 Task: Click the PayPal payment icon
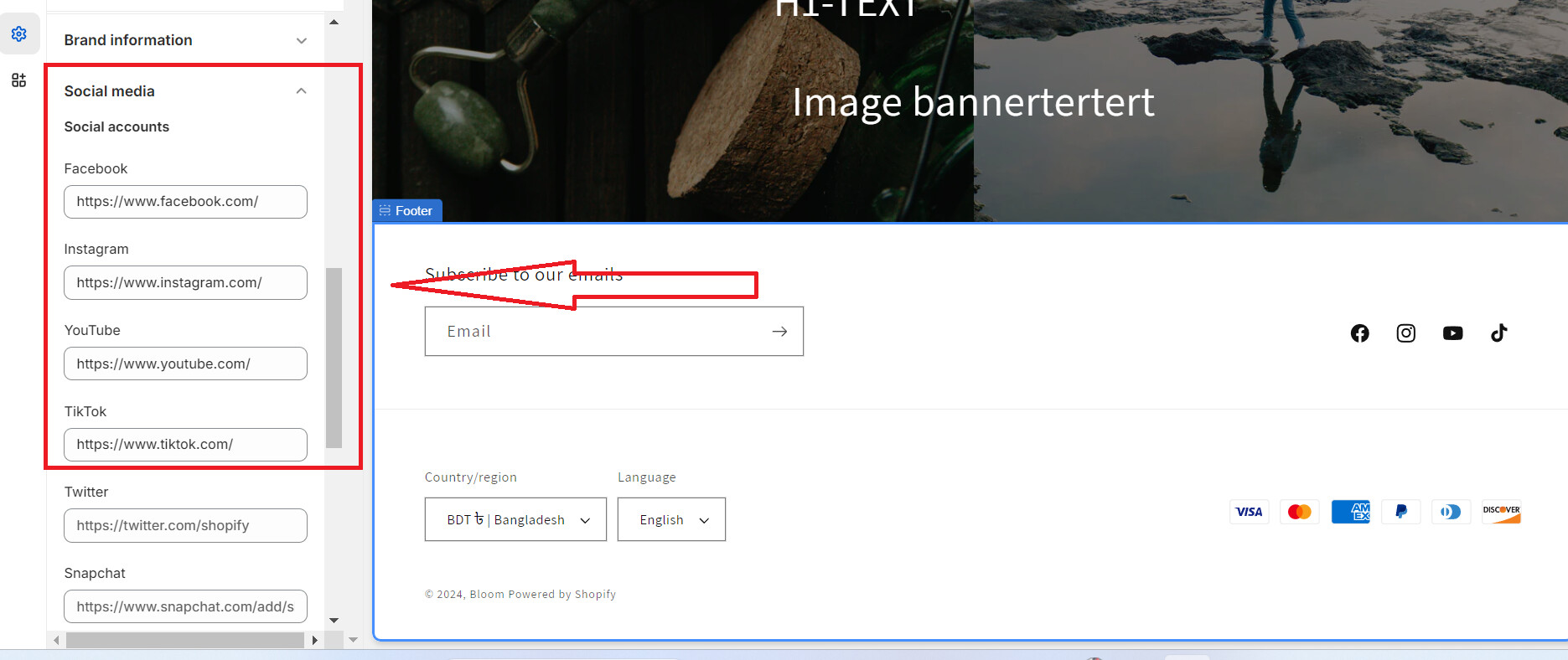coord(1400,512)
